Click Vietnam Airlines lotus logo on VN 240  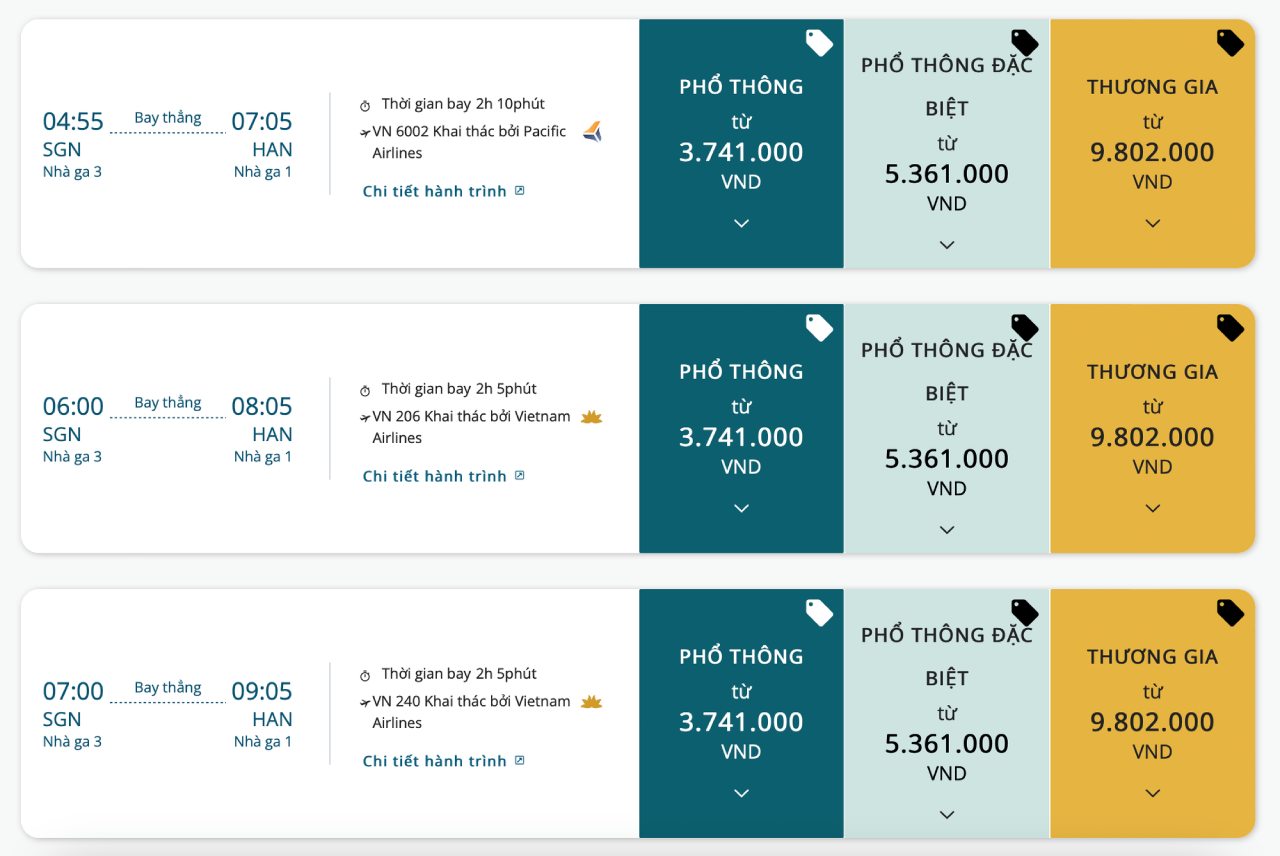pyautogui.click(x=591, y=702)
